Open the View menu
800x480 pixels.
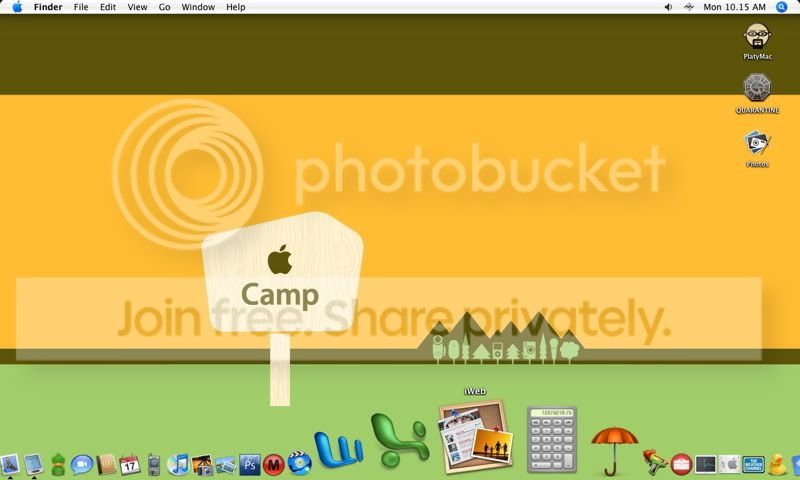tap(137, 7)
